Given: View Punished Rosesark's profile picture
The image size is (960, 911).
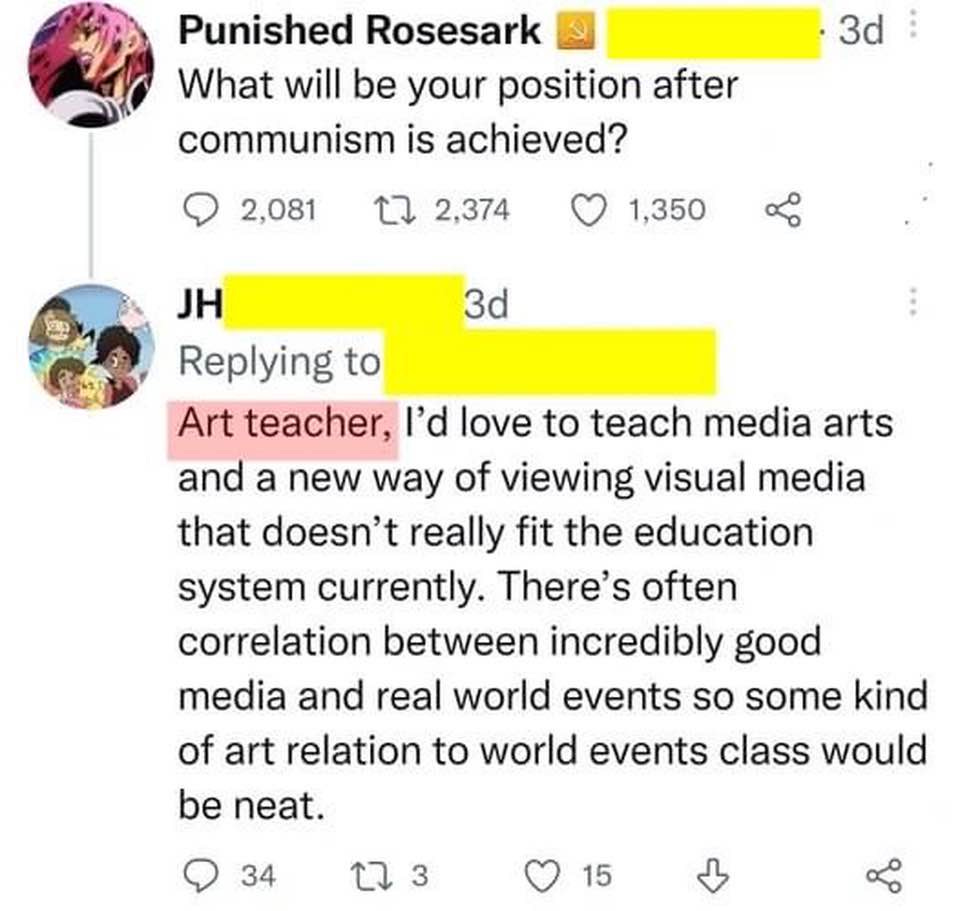Looking at the screenshot, I should (91, 65).
